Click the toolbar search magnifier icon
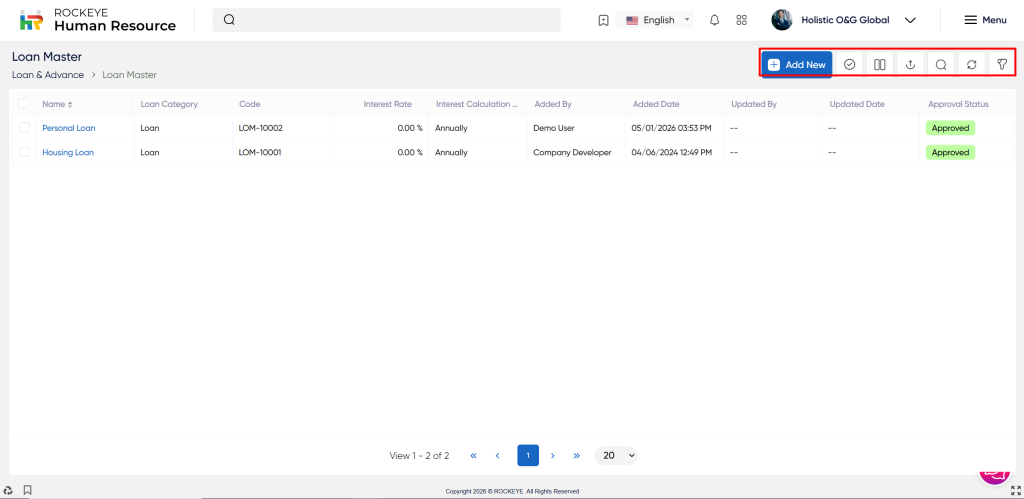Viewport: 1024px width, 499px height. pos(941,64)
